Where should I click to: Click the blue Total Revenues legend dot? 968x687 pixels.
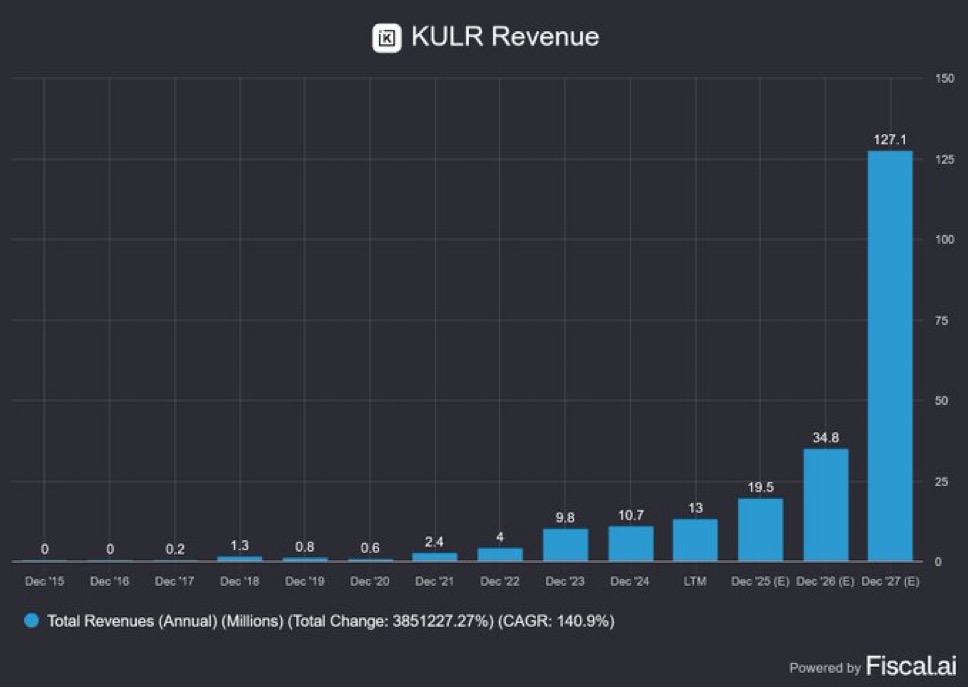tap(31, 621)
